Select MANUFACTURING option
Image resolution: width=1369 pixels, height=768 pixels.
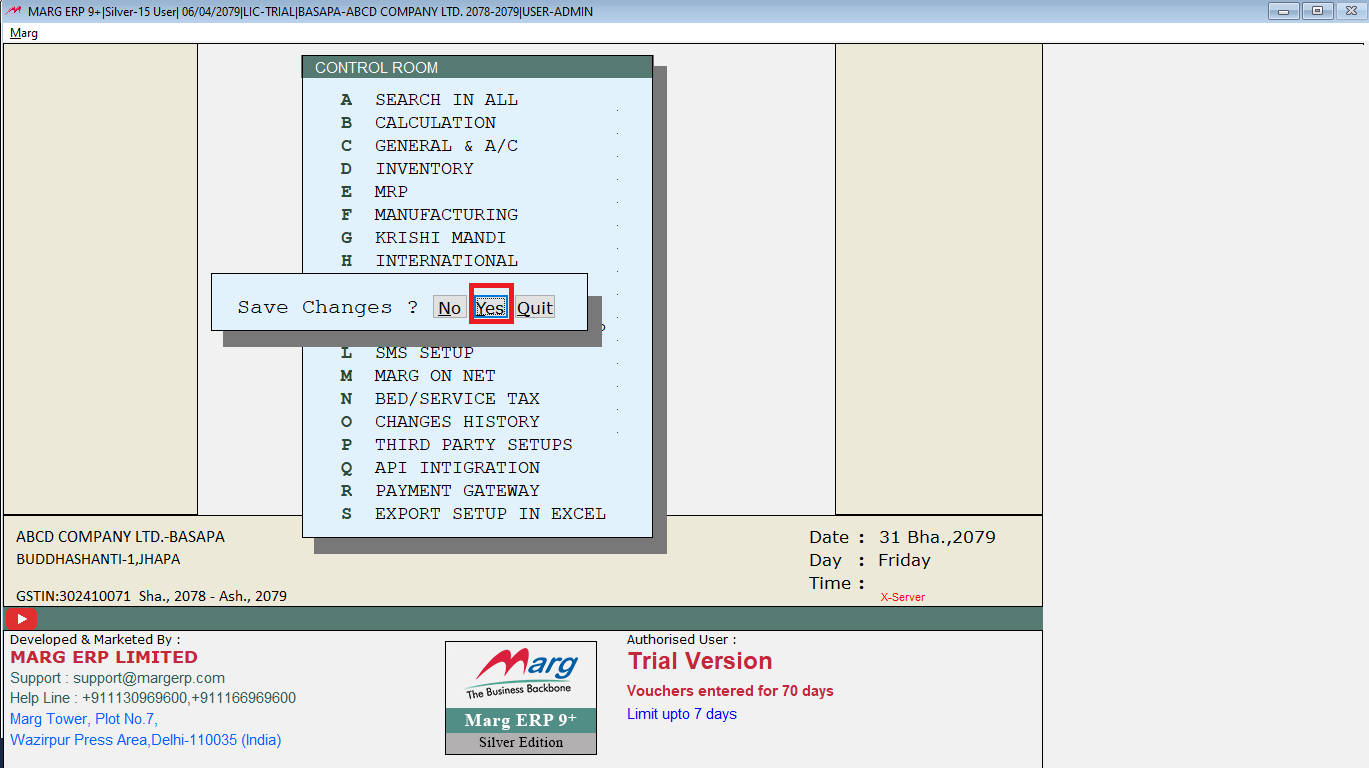pos(446,215)
